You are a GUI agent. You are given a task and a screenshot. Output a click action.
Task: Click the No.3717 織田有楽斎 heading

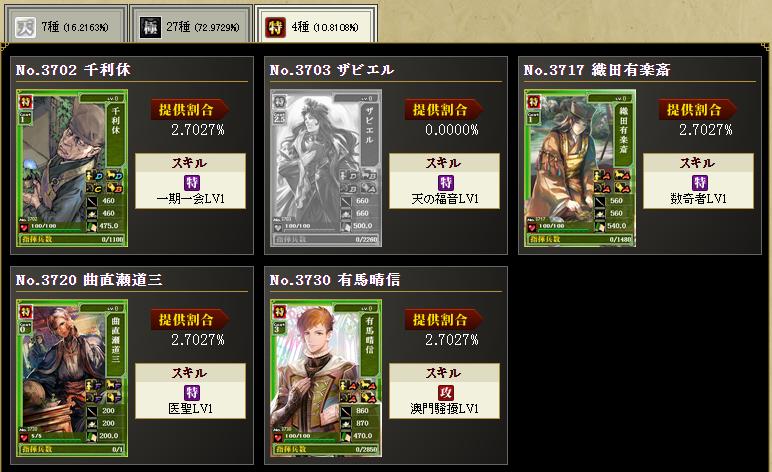tap(597, 70)
